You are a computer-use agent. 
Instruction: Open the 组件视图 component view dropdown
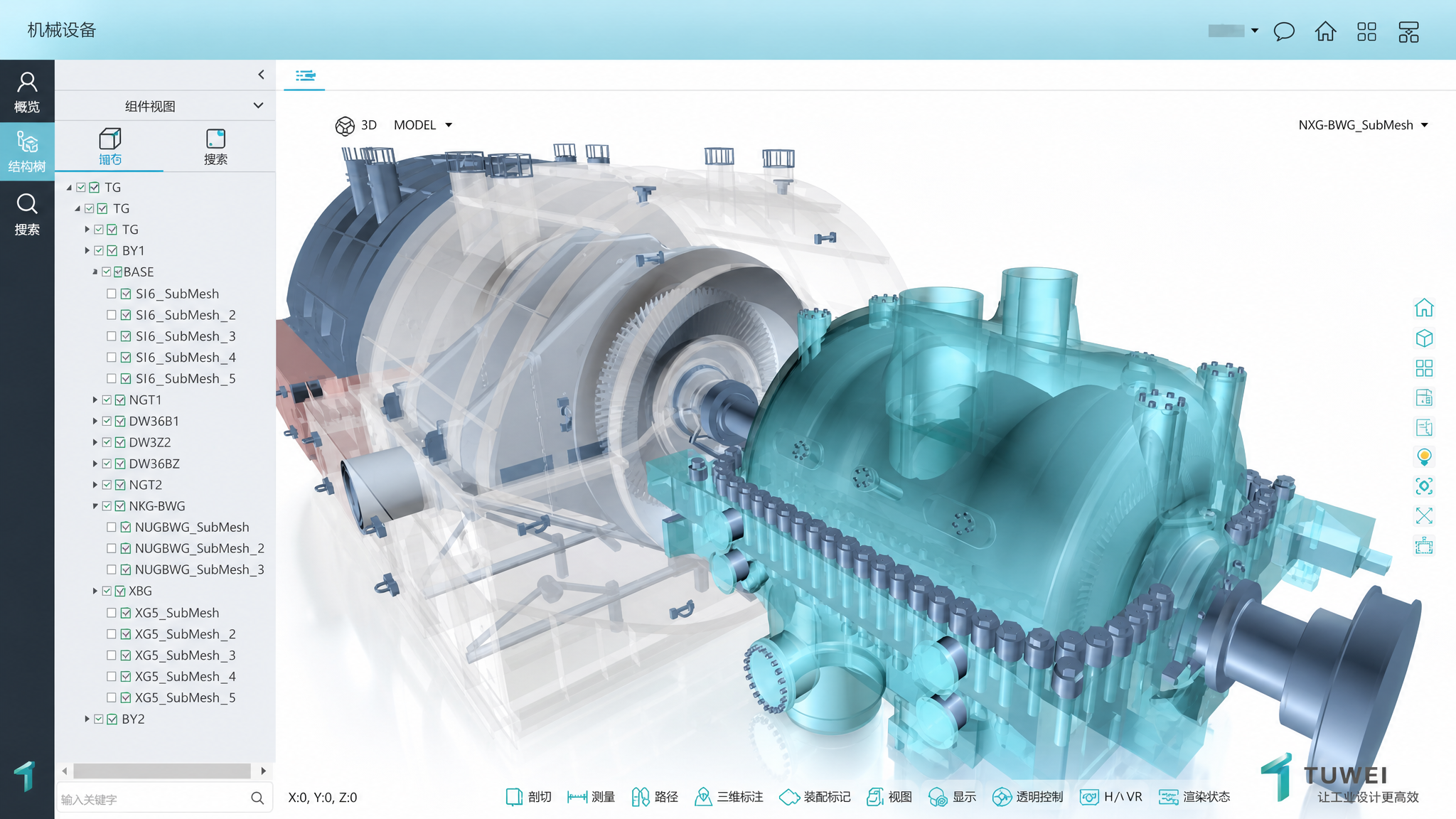click(x=165, y=106)
